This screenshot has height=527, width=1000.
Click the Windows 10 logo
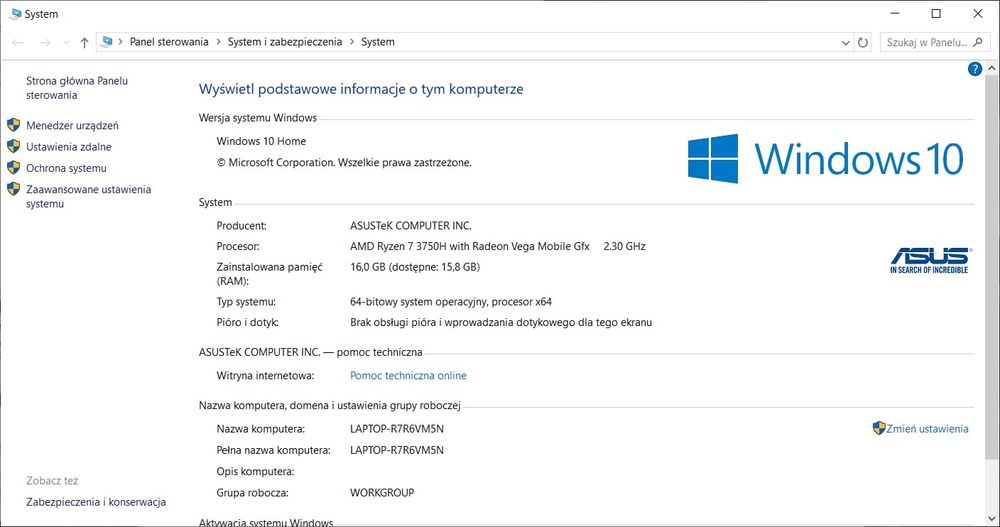coord(825,158)
